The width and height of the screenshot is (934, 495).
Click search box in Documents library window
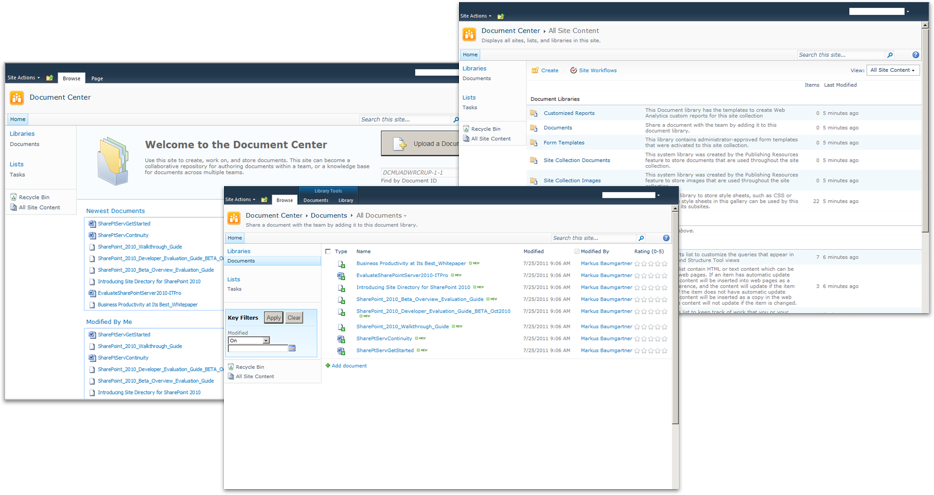pyautogui.click(x=593, y=238)
